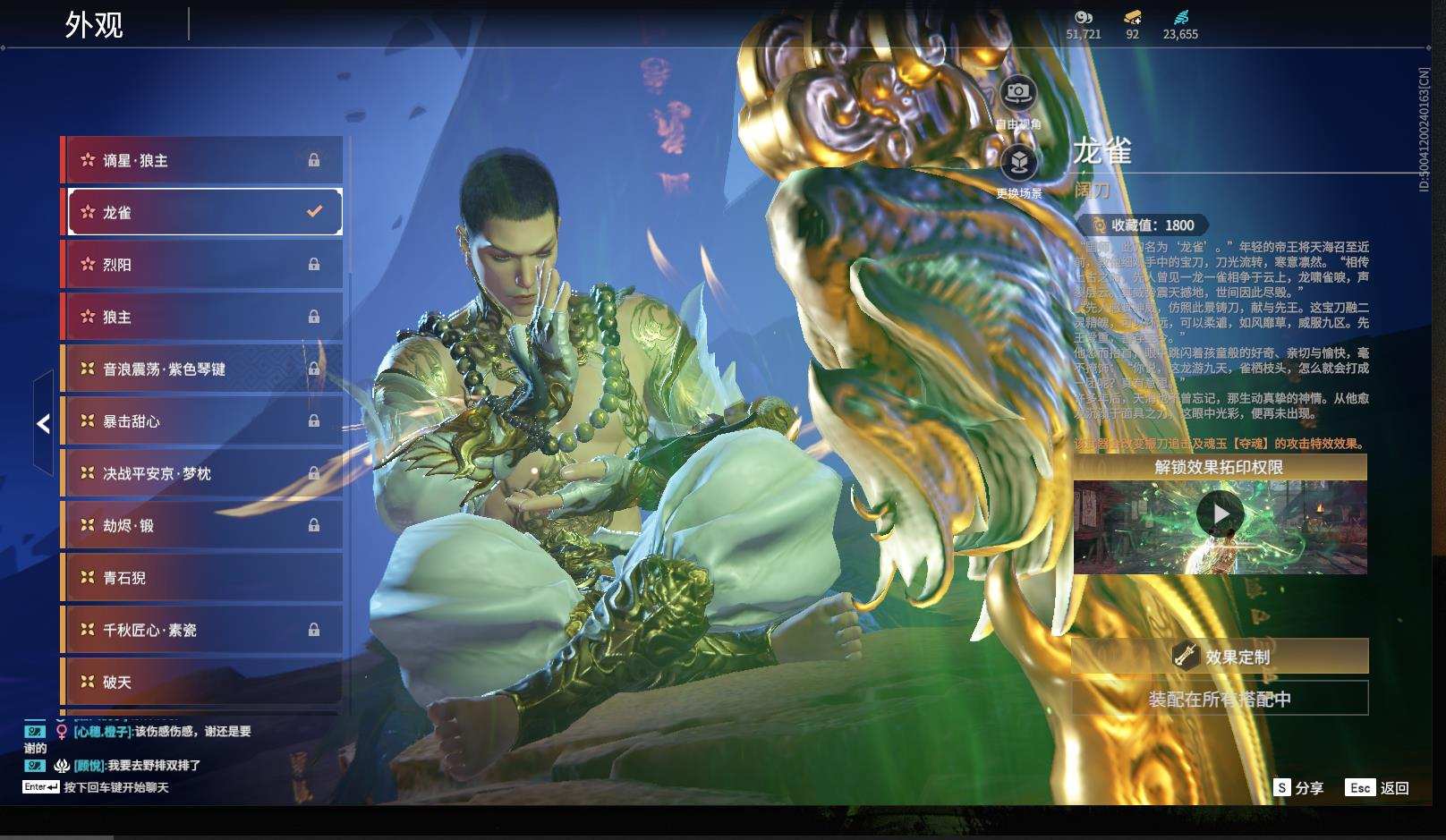1446x840 pixels.
Task: Choose the 狼主 skin row
Action: pyautogui.click(x=203, y=317)
